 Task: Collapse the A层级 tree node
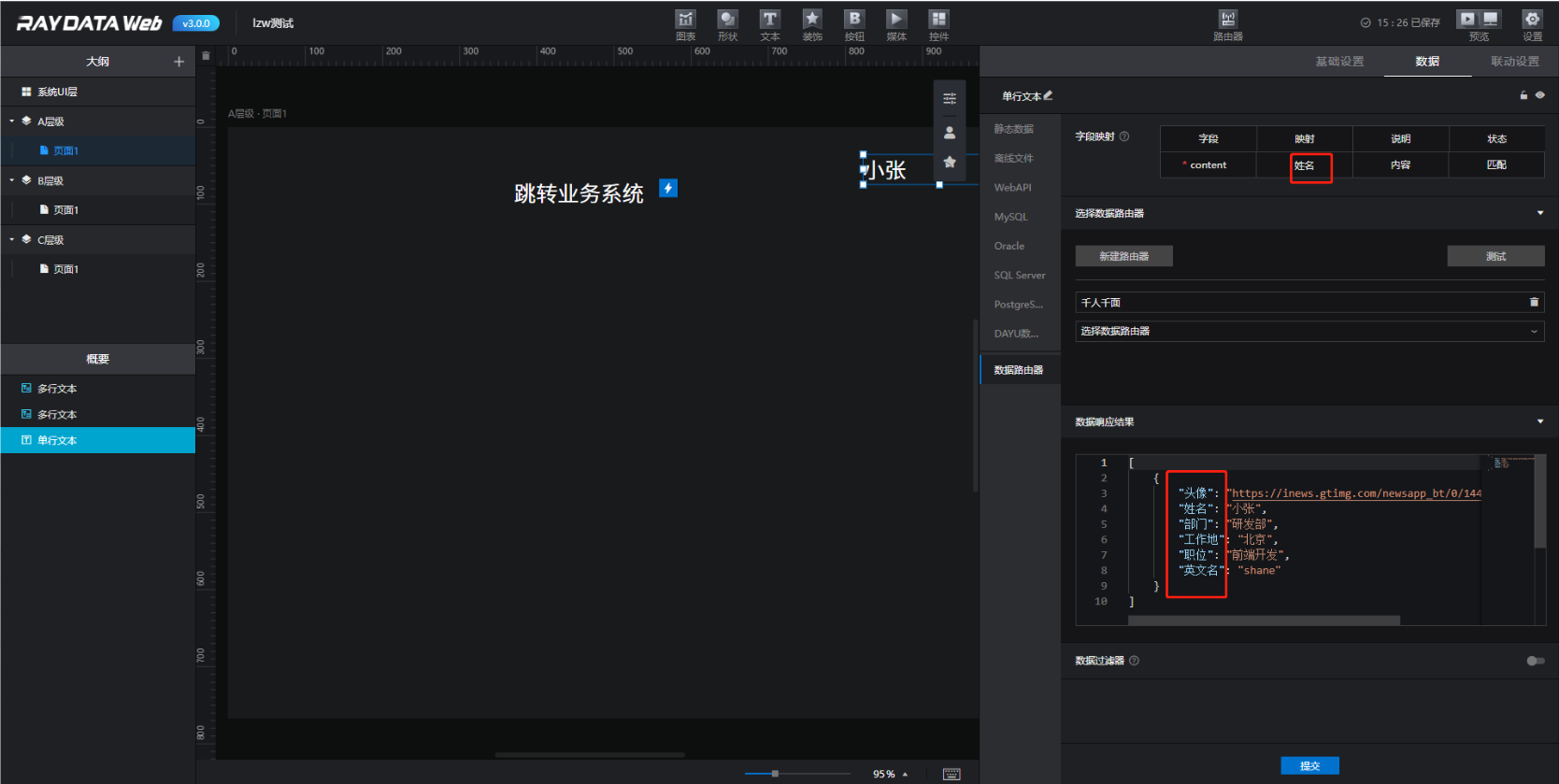point(12,121)
